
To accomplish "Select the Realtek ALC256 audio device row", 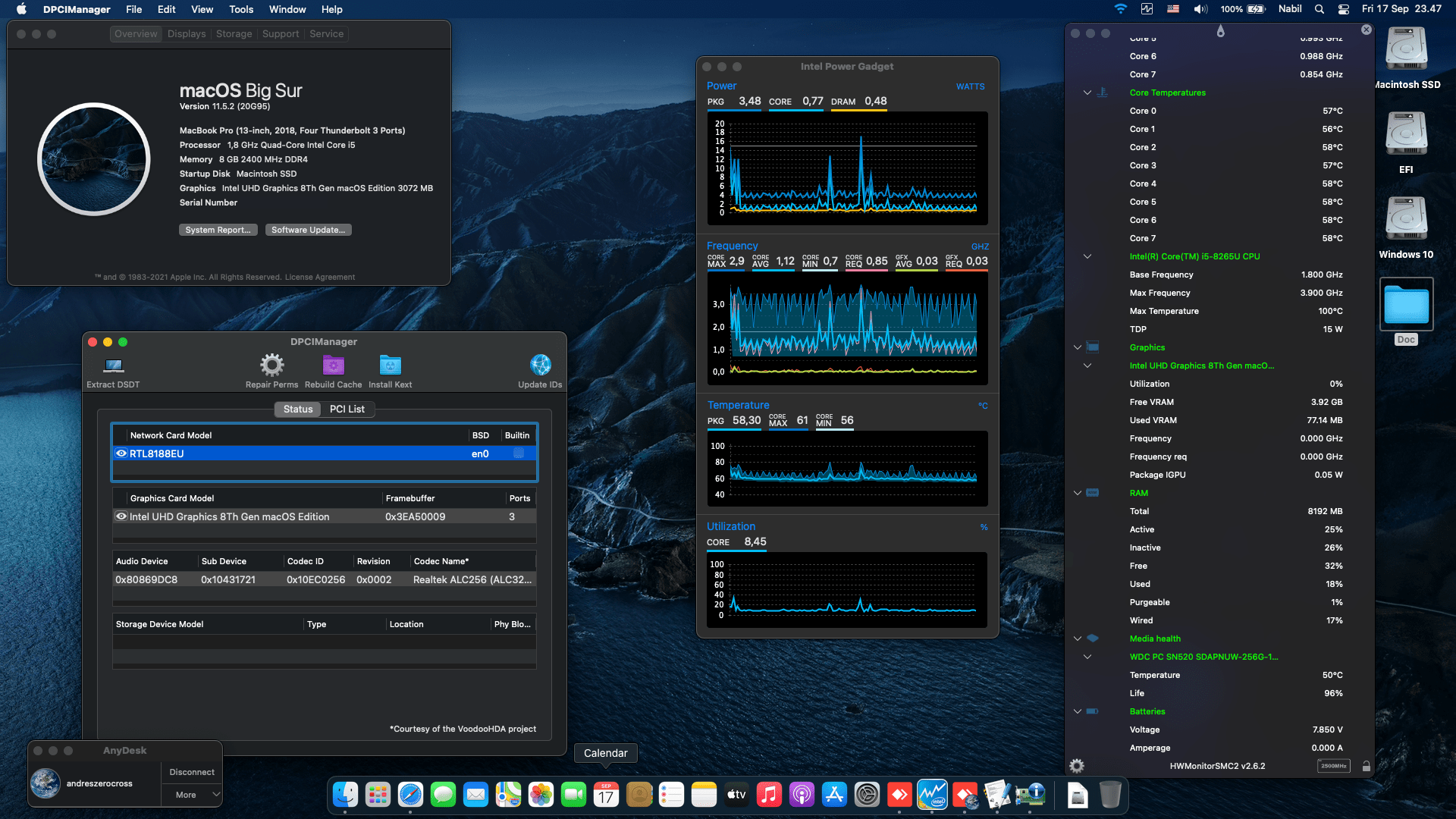I will (x=324, y=579).
